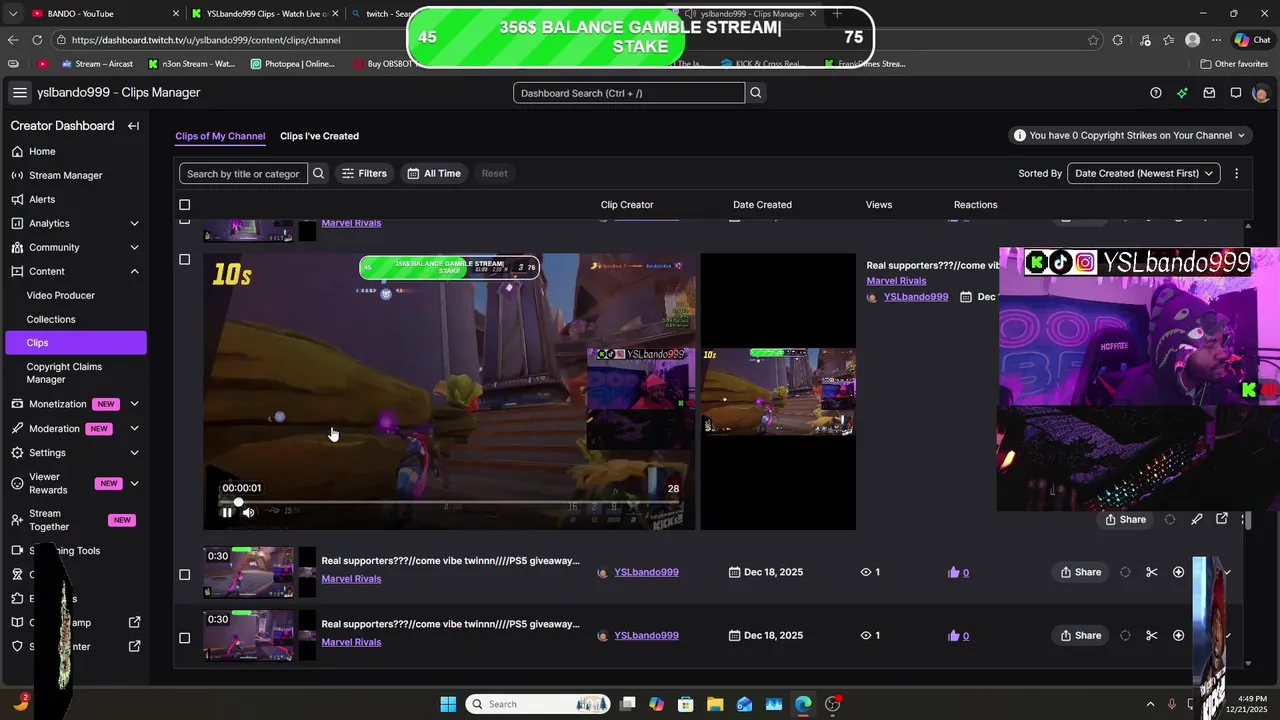Go to Home in the Creator Dashboard sidebar
The height and width of the screenshot is (720, 1280).
coord(75,152)
